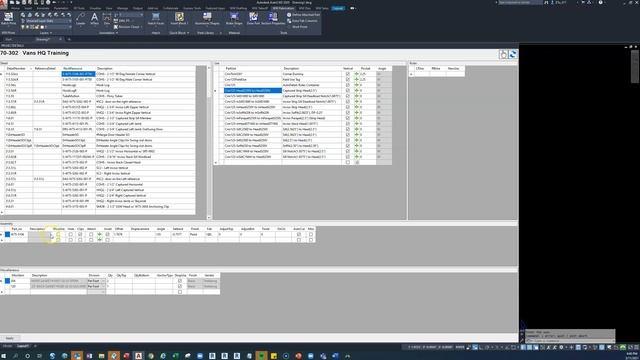This screenshot has width=640, height=360.
Task: Select the TubeMullion cell in Detail table
Action: [x=78, y=96]
